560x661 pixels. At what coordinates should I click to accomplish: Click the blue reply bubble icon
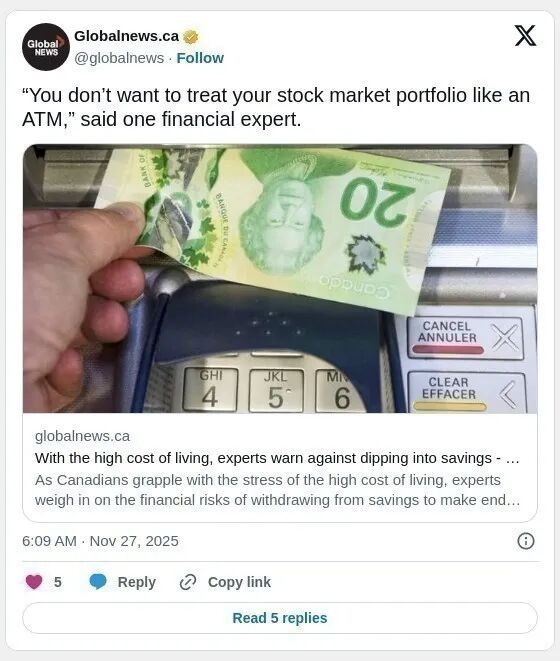click(x=98, y=582)
